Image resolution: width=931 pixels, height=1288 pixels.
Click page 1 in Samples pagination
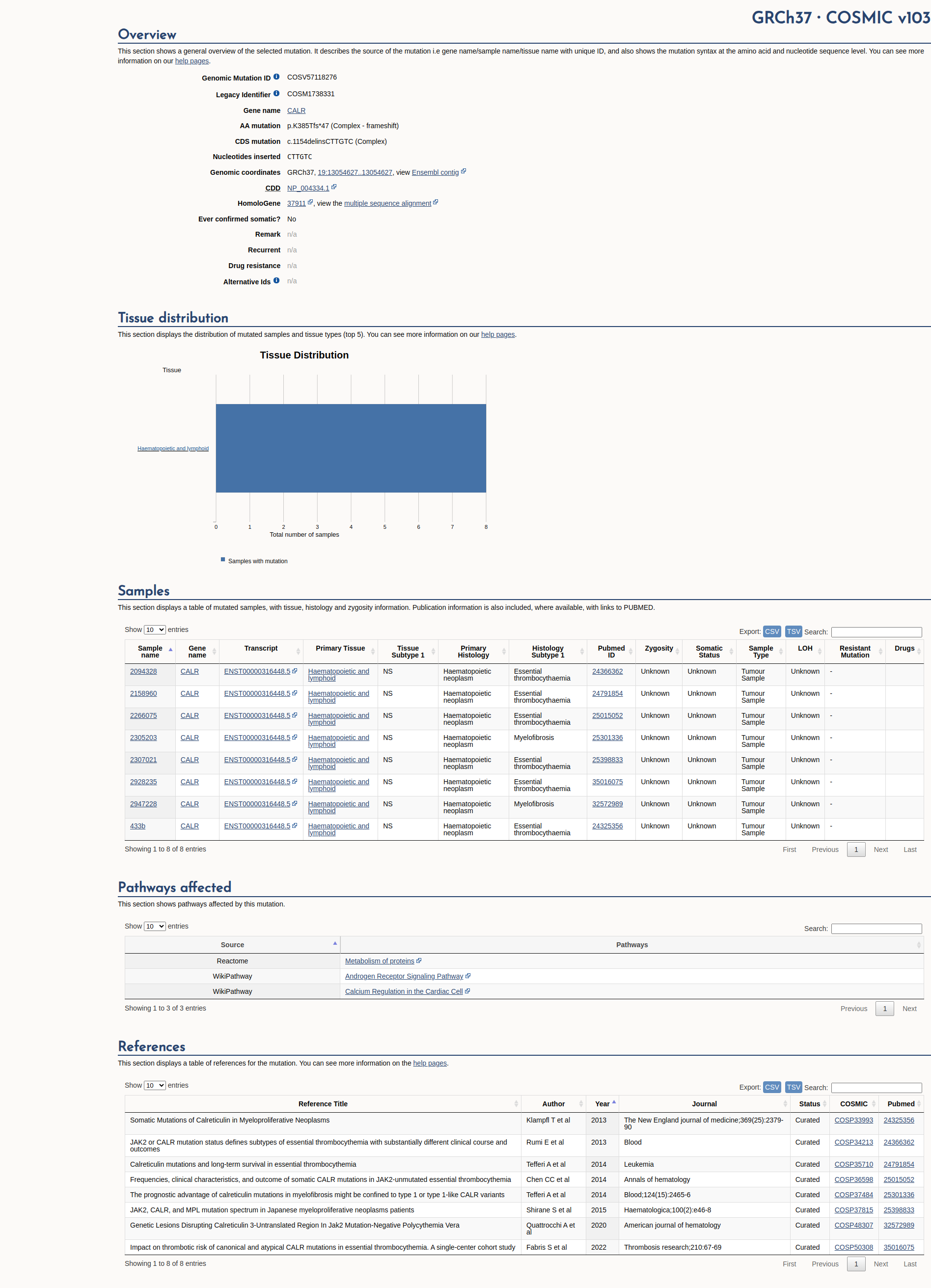click(x=856, y=850)
